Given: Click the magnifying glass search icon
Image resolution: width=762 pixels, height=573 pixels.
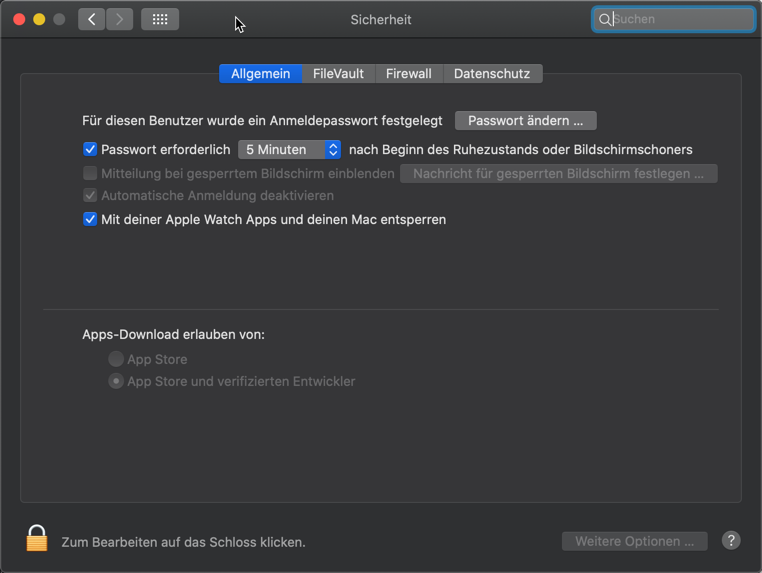Looking at the screenshot, I should click(605, 19).
